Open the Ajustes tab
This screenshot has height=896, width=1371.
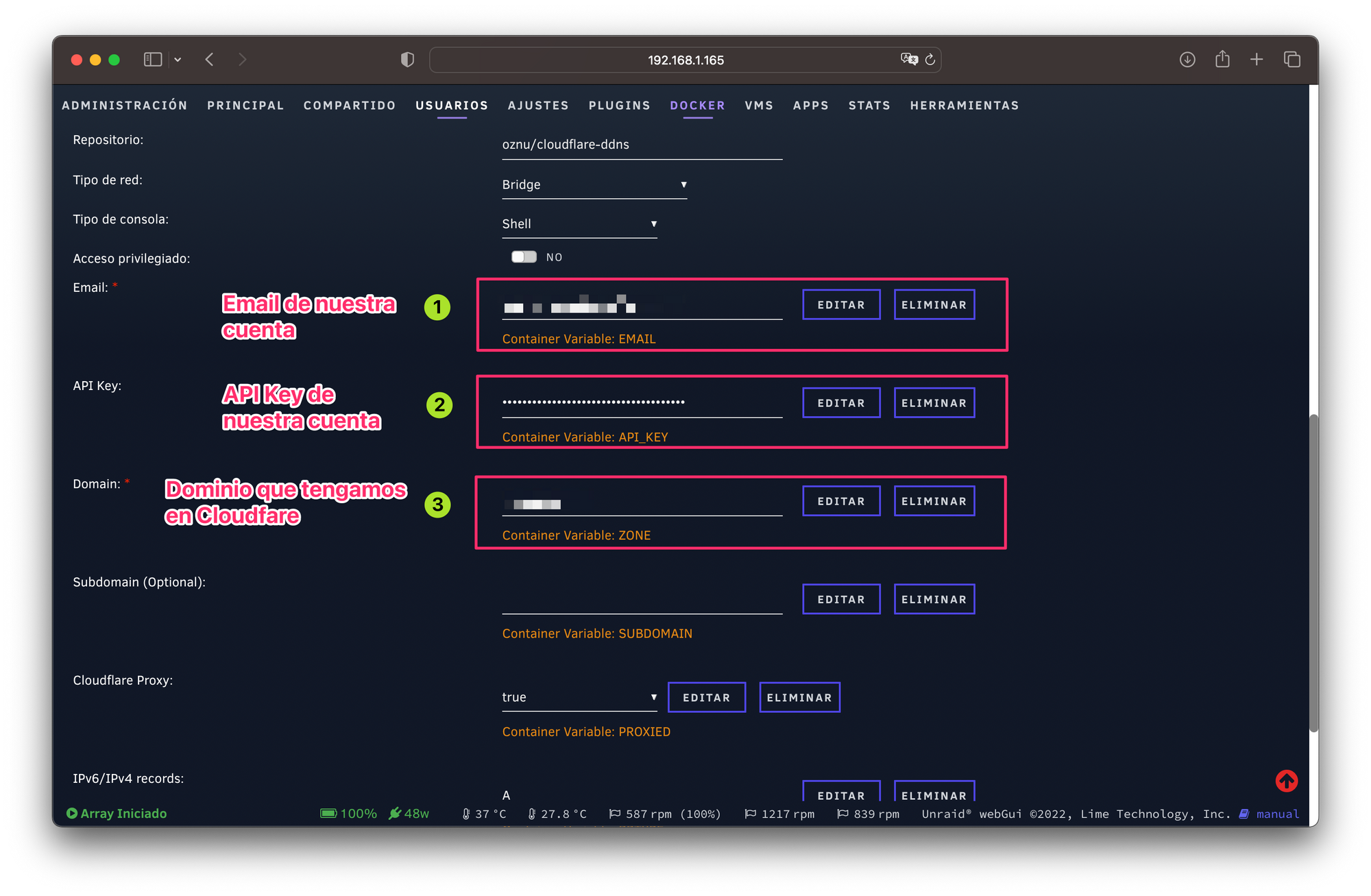click(538, 106)
